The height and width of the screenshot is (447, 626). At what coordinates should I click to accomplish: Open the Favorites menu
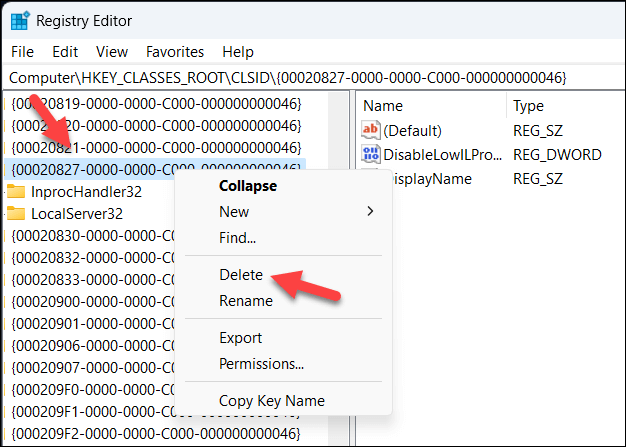pos(175,52)
